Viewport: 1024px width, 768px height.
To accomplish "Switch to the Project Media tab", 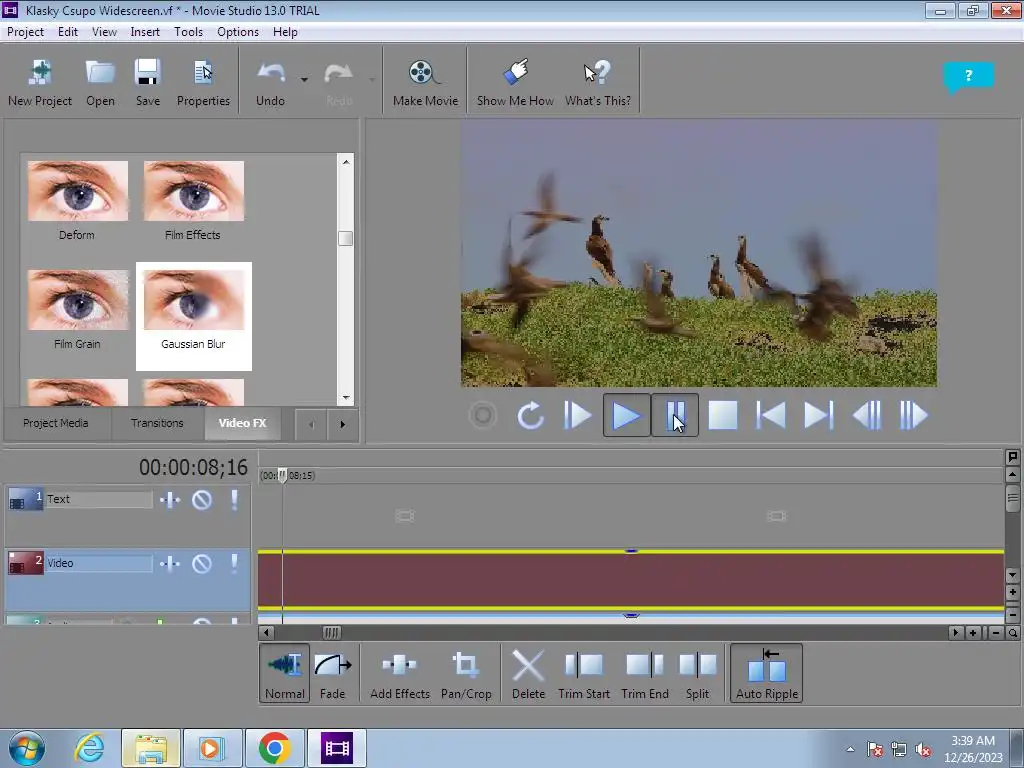I will (x=56, y=423).
